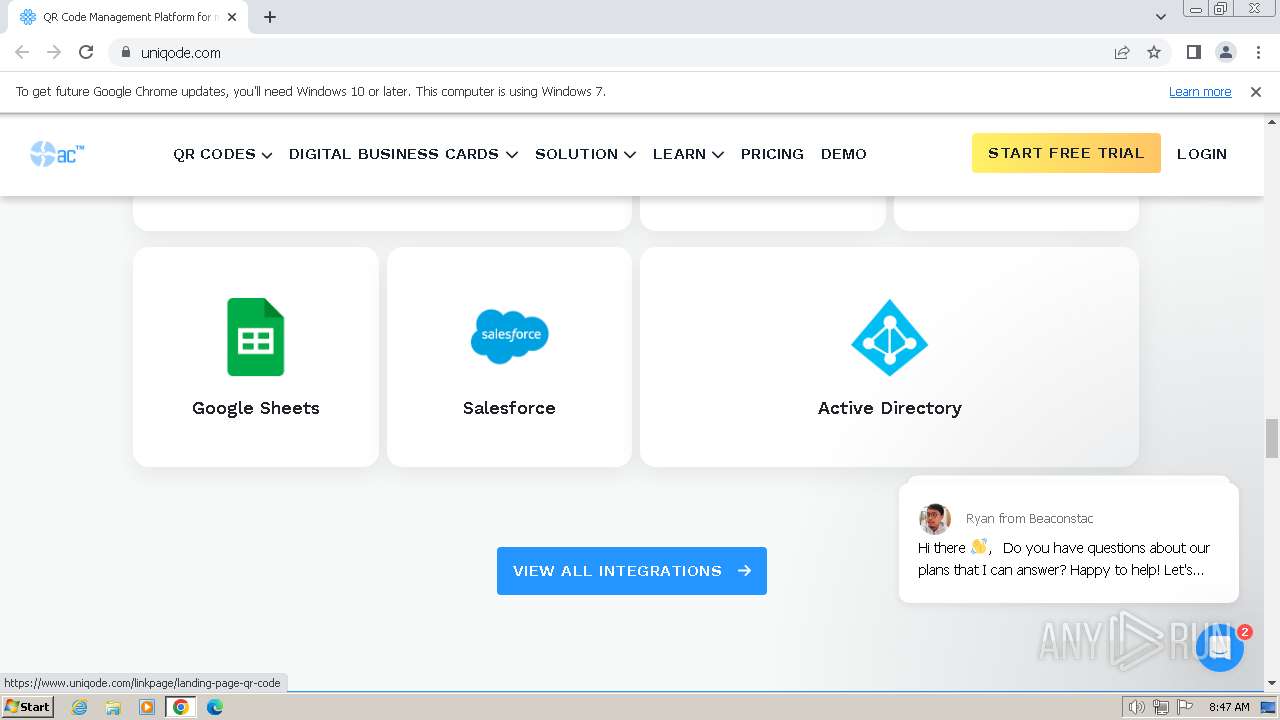Expand the QR CODES menu
This screenshot has width=1280, height=720.
(222, 154)
